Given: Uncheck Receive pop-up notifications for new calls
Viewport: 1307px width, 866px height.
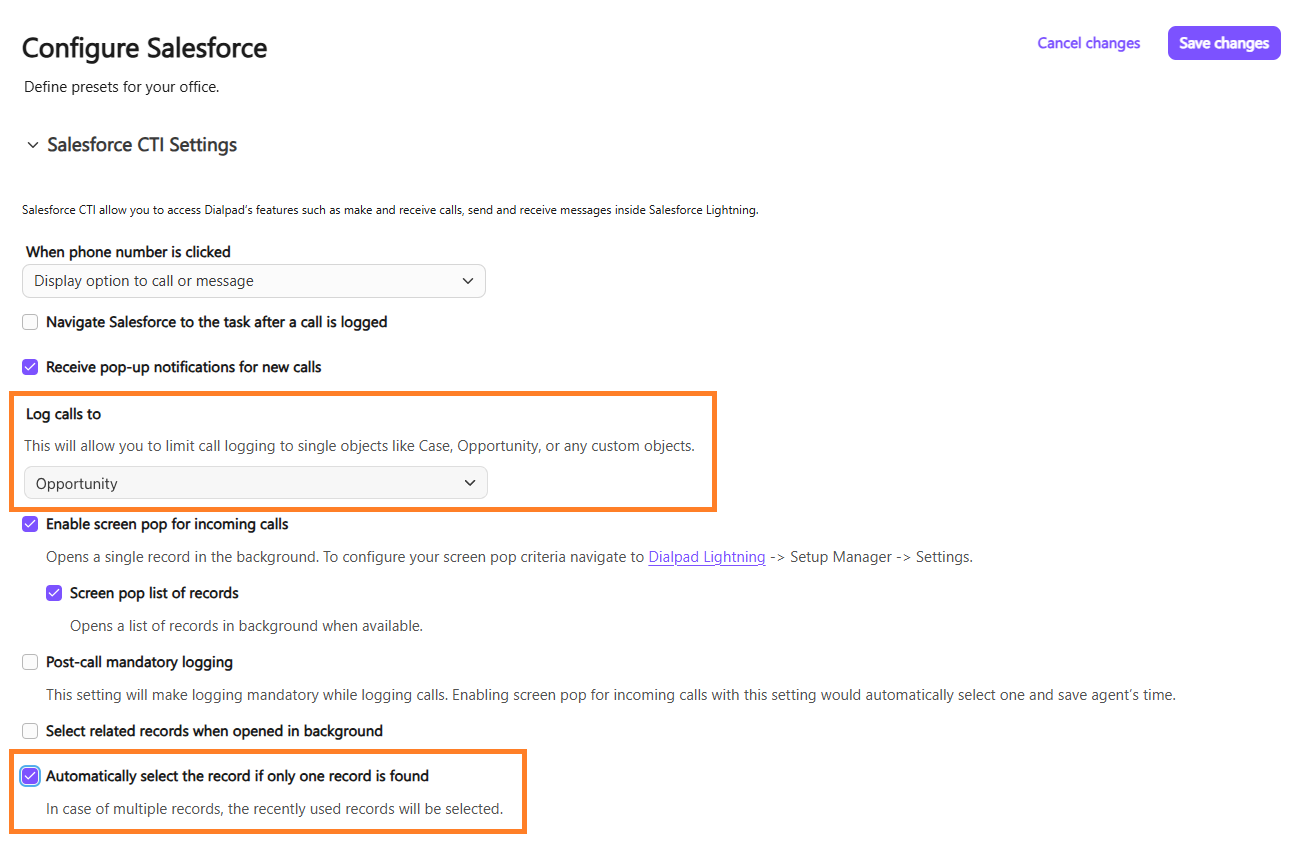Looking at the screenshot, I should point(30,367).
